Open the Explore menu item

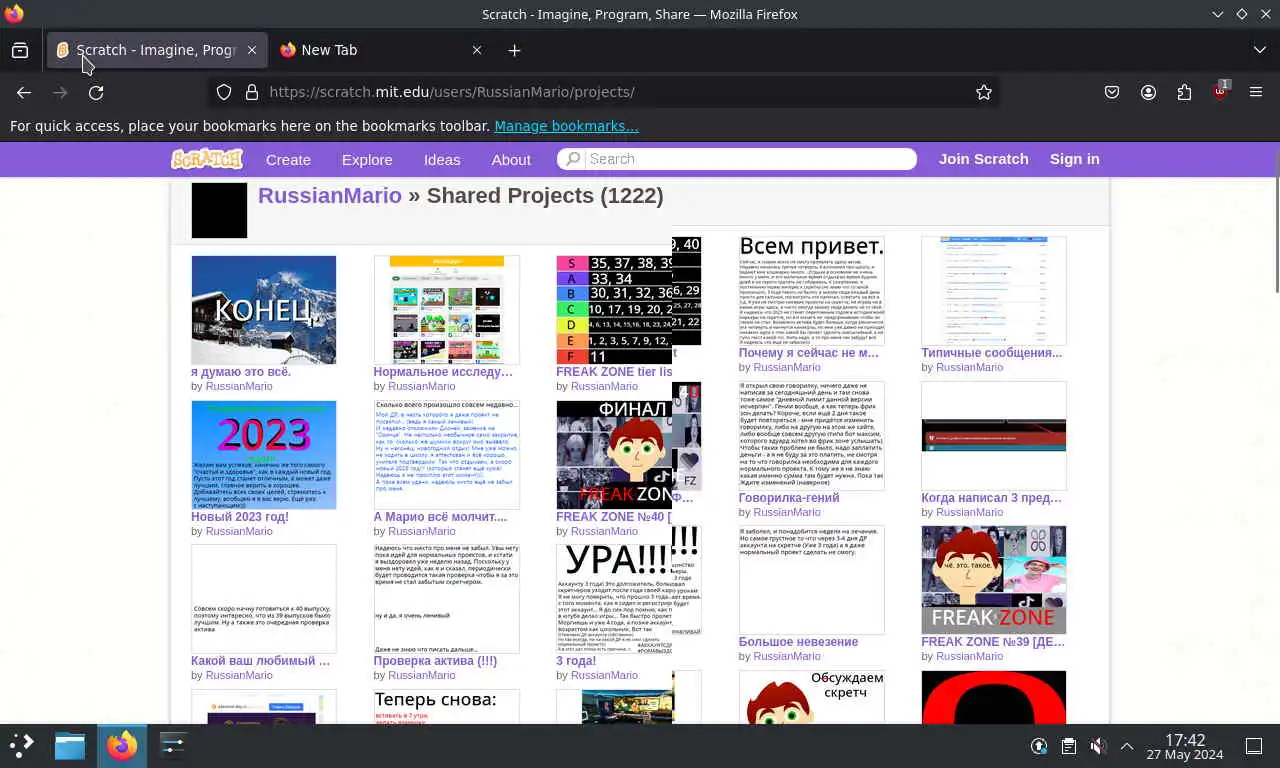coord(367,159)
